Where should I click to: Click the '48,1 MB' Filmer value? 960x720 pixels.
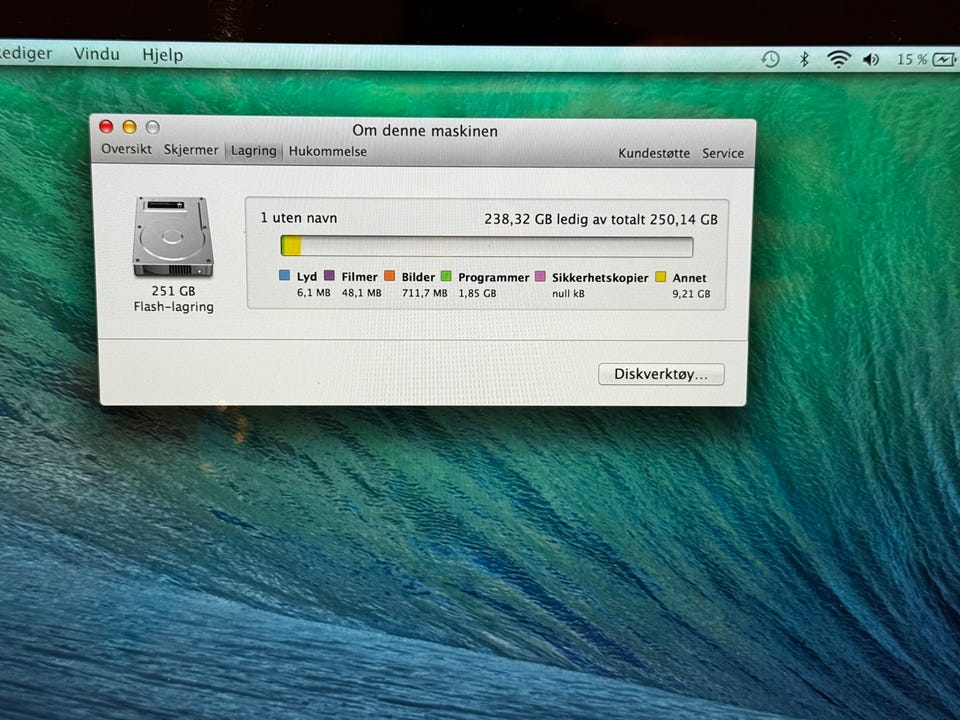point(361,293)
